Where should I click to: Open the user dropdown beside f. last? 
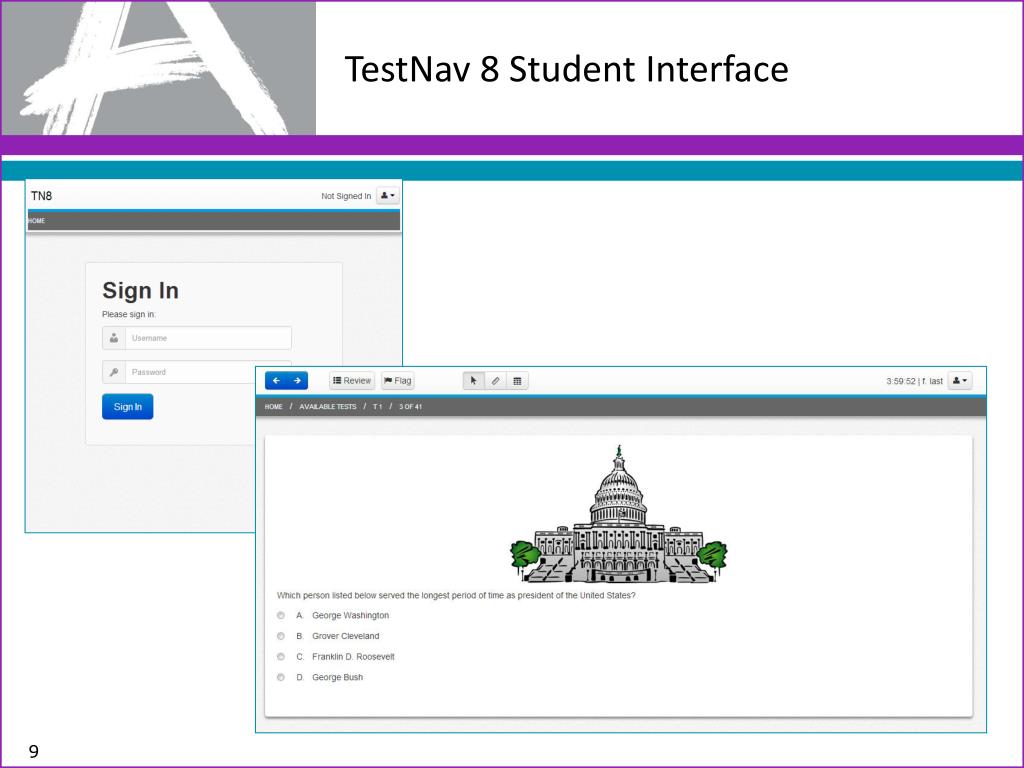click(959, 381)
